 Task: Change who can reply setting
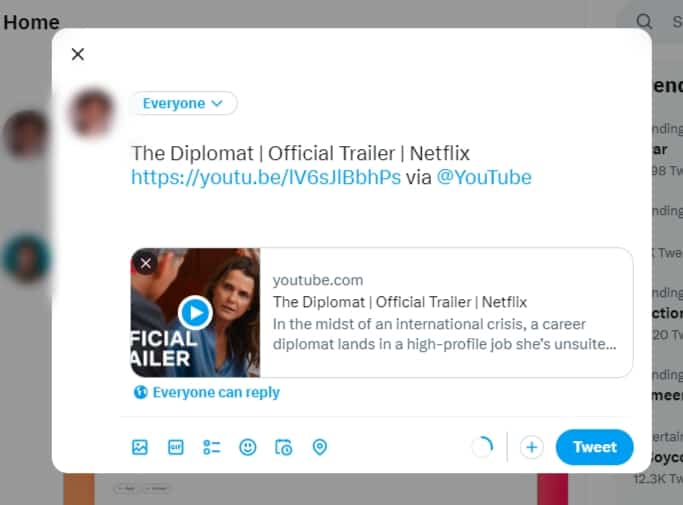pos(207,392)
